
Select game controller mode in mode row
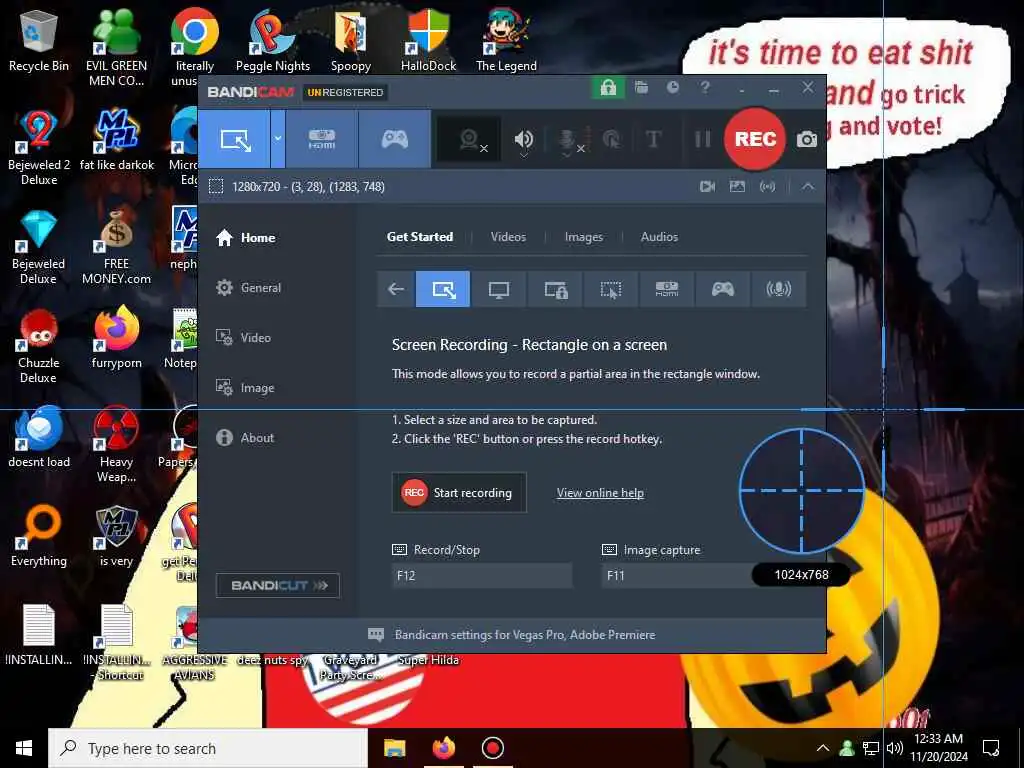(723, 289)
